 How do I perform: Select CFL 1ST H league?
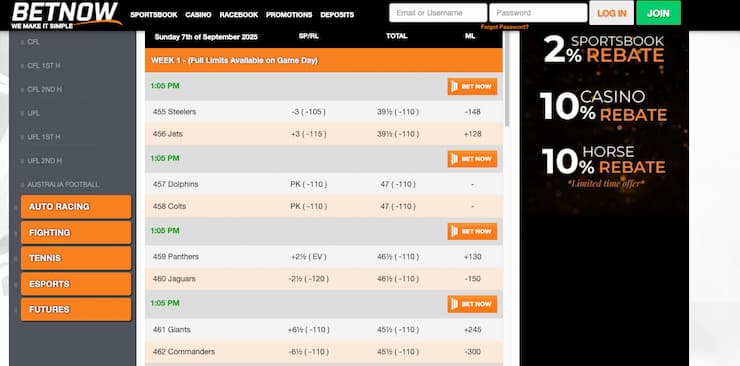tap(43, 66)
